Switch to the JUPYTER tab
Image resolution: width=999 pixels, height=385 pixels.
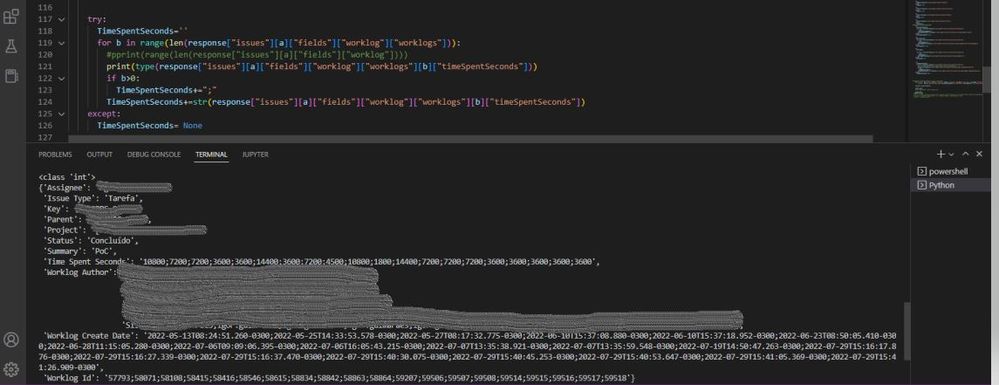coord(255,155)
